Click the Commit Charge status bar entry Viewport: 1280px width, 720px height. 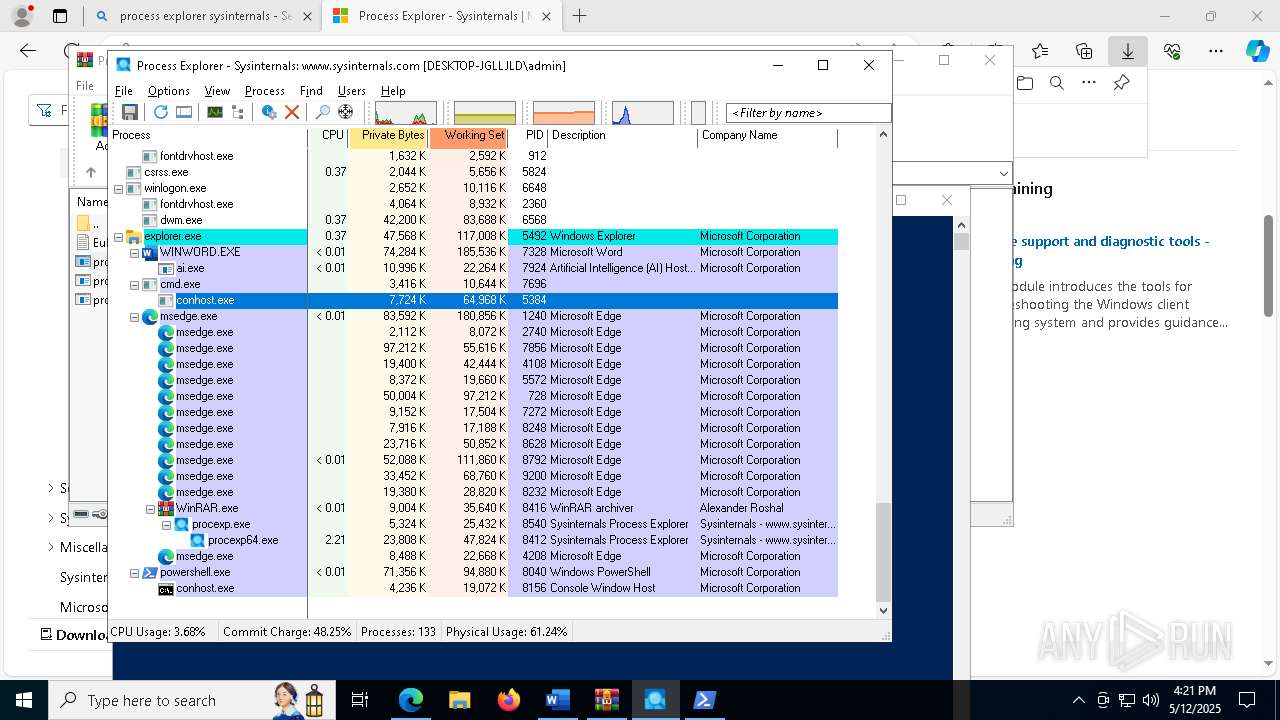[287, 632]
